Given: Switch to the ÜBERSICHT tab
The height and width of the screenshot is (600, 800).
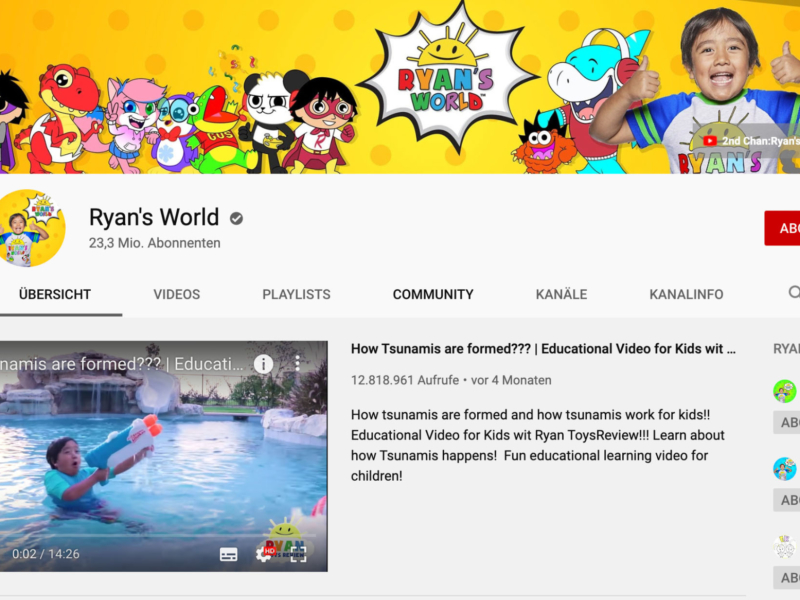Looking at the screenshot, I should point(55,294).
